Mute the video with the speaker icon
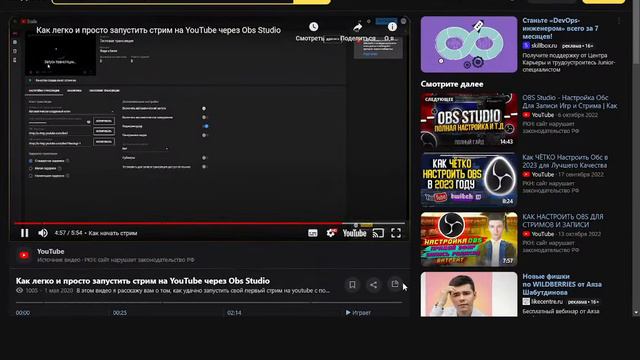Viewport: 640px width, 360px height. (43, 233)
